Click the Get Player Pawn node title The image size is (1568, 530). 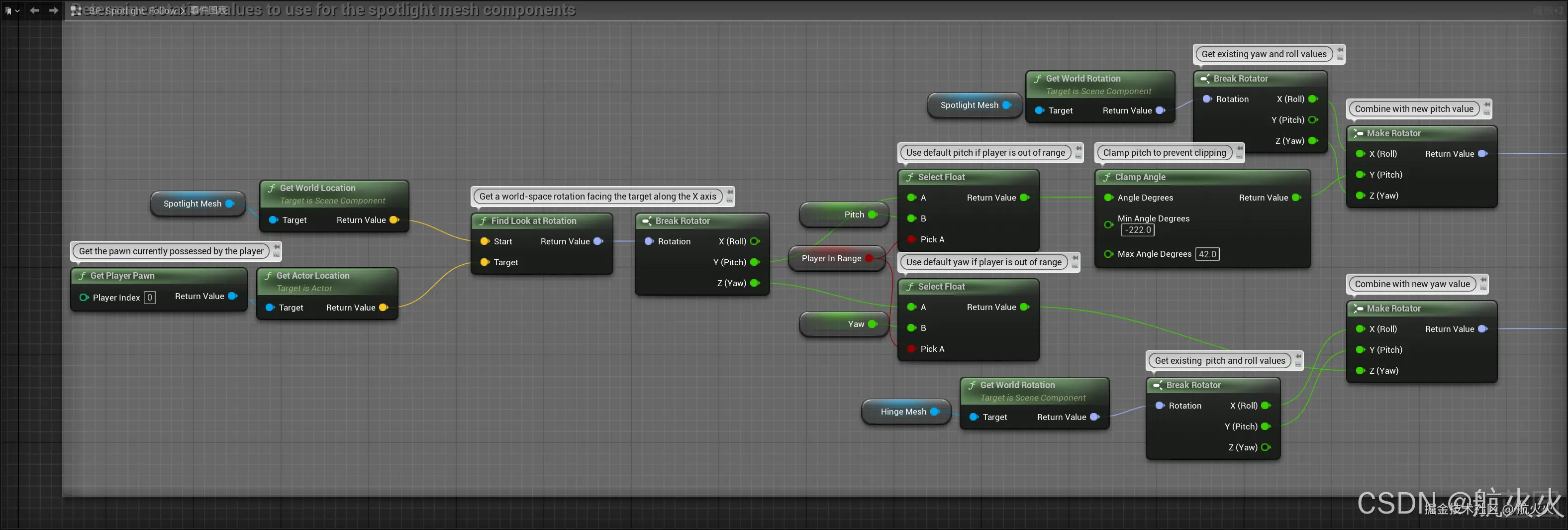(x=122, y=276)
